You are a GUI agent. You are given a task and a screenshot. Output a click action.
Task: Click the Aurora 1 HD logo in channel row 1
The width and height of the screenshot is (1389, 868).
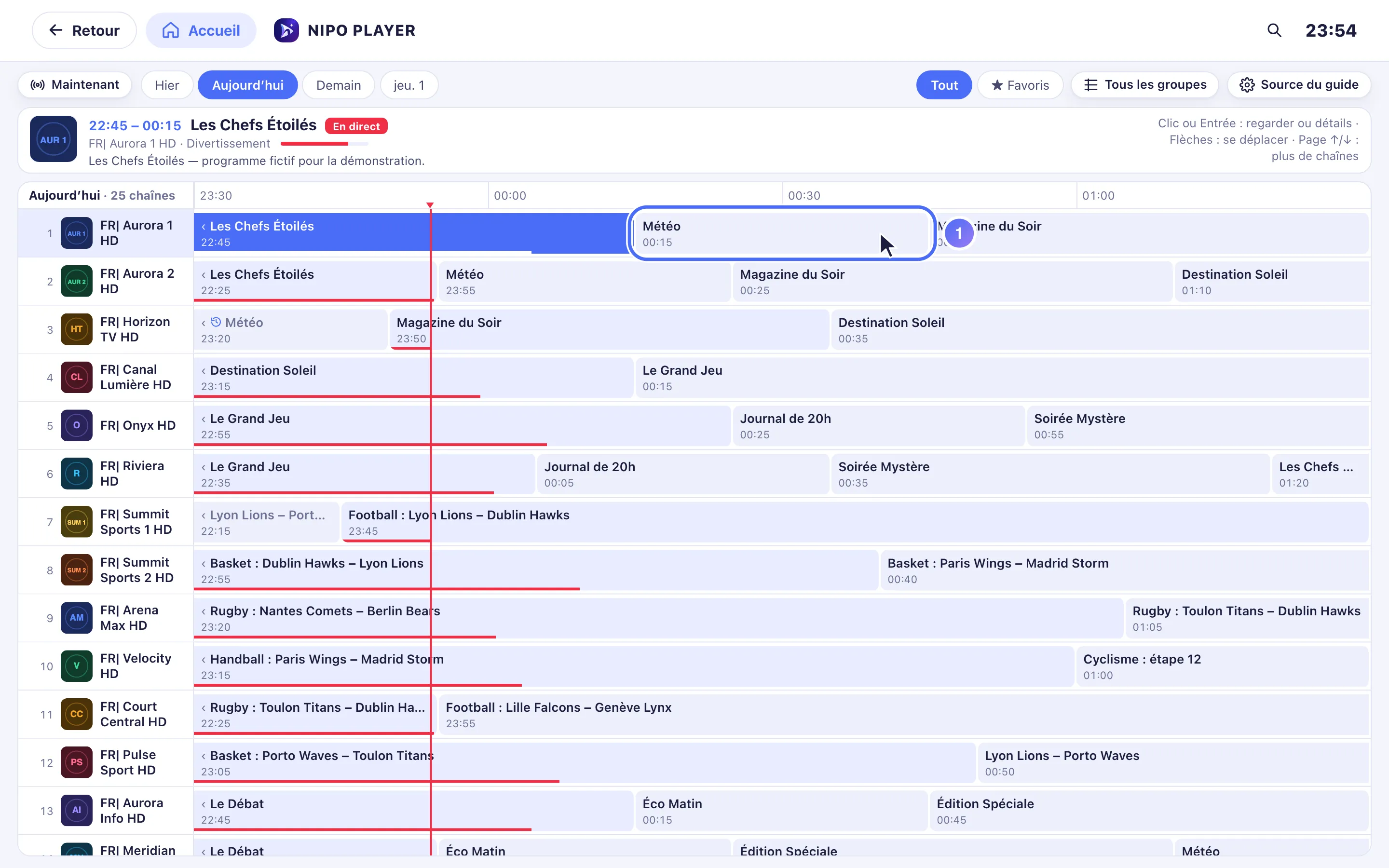pyautogui.click(x=76, y=233)
